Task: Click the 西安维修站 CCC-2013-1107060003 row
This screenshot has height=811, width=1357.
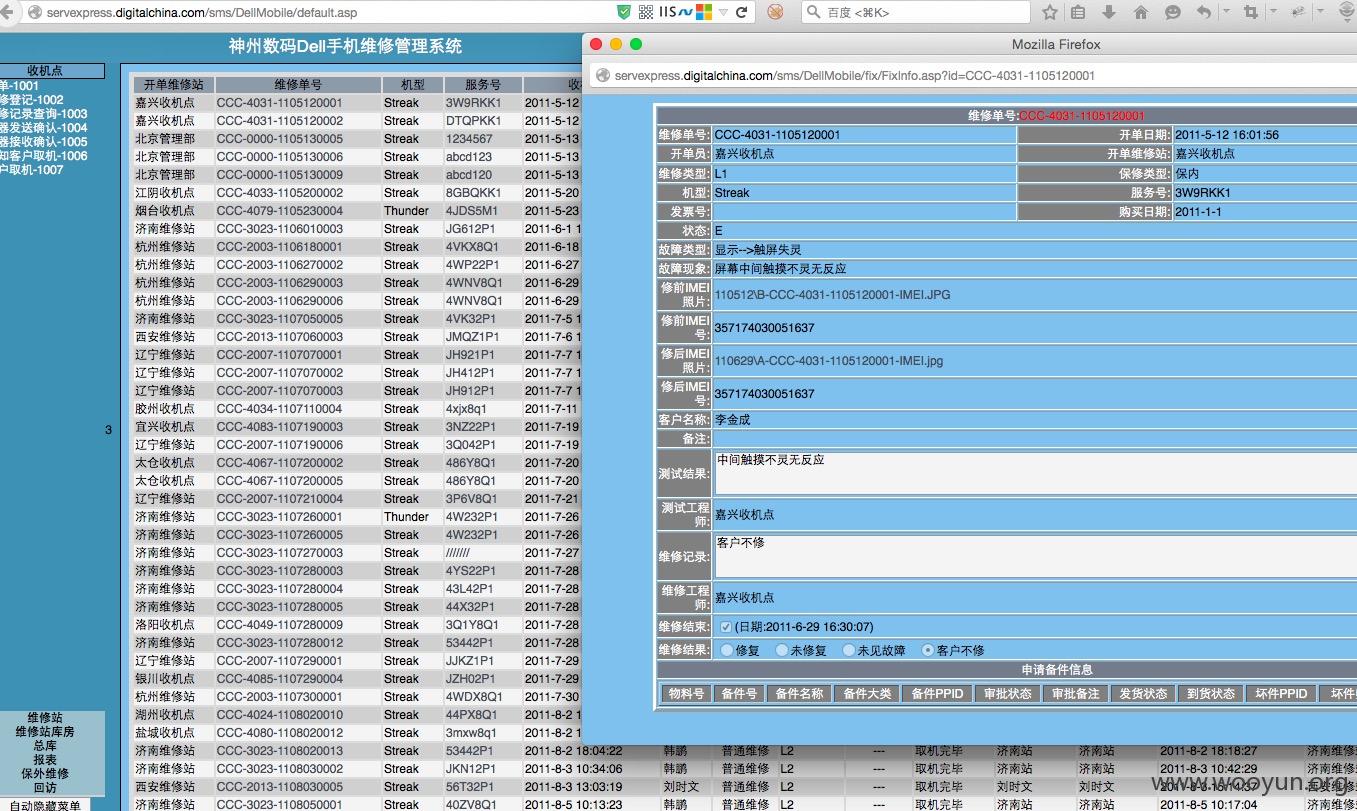Action: pyautogui.click(x=357, y=337)
